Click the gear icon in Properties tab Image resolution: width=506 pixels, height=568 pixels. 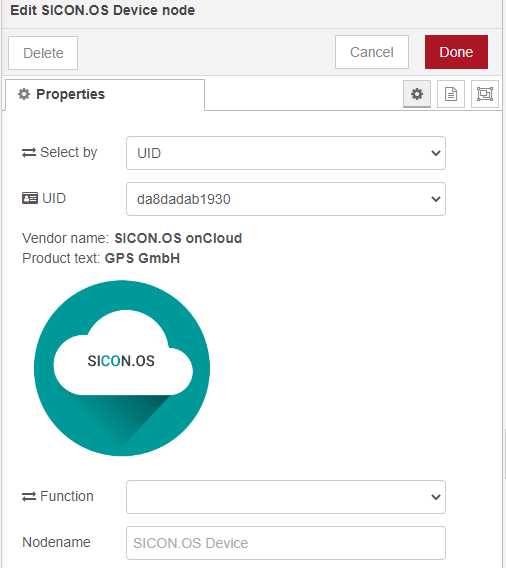point(24,94)
